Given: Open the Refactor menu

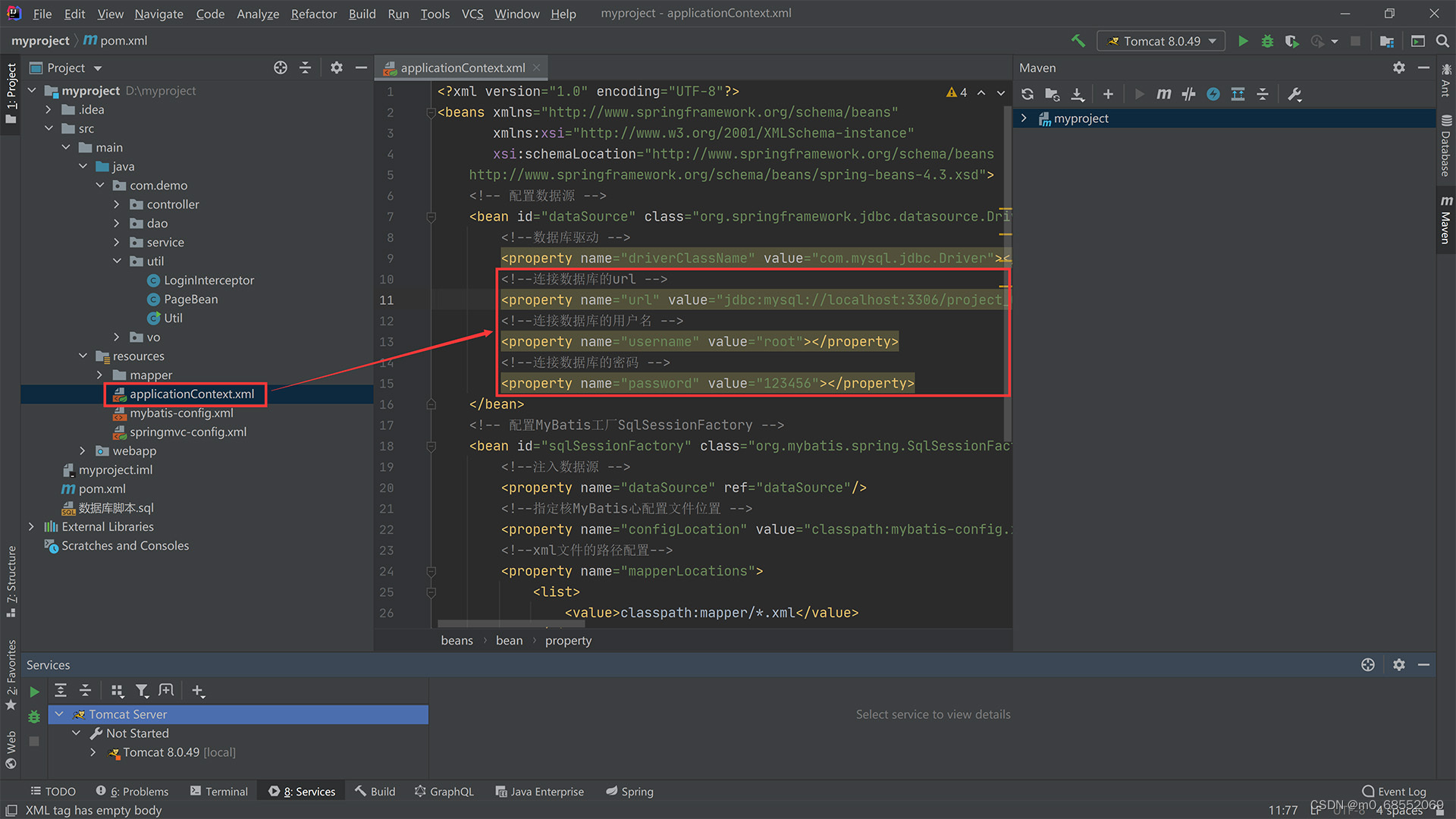Looking at the screenshot, I should coord(313,14).
